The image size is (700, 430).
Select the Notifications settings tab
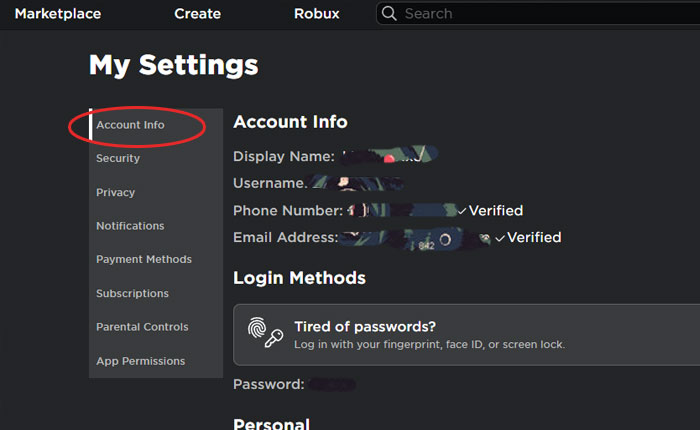[130, 226]
